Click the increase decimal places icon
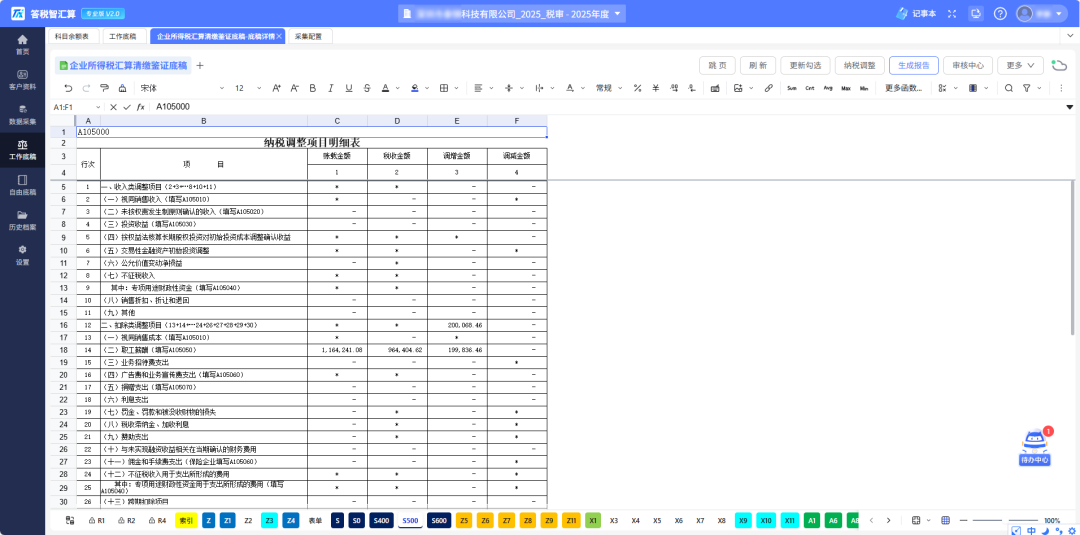1080x535 pixels. click(674, 88)
